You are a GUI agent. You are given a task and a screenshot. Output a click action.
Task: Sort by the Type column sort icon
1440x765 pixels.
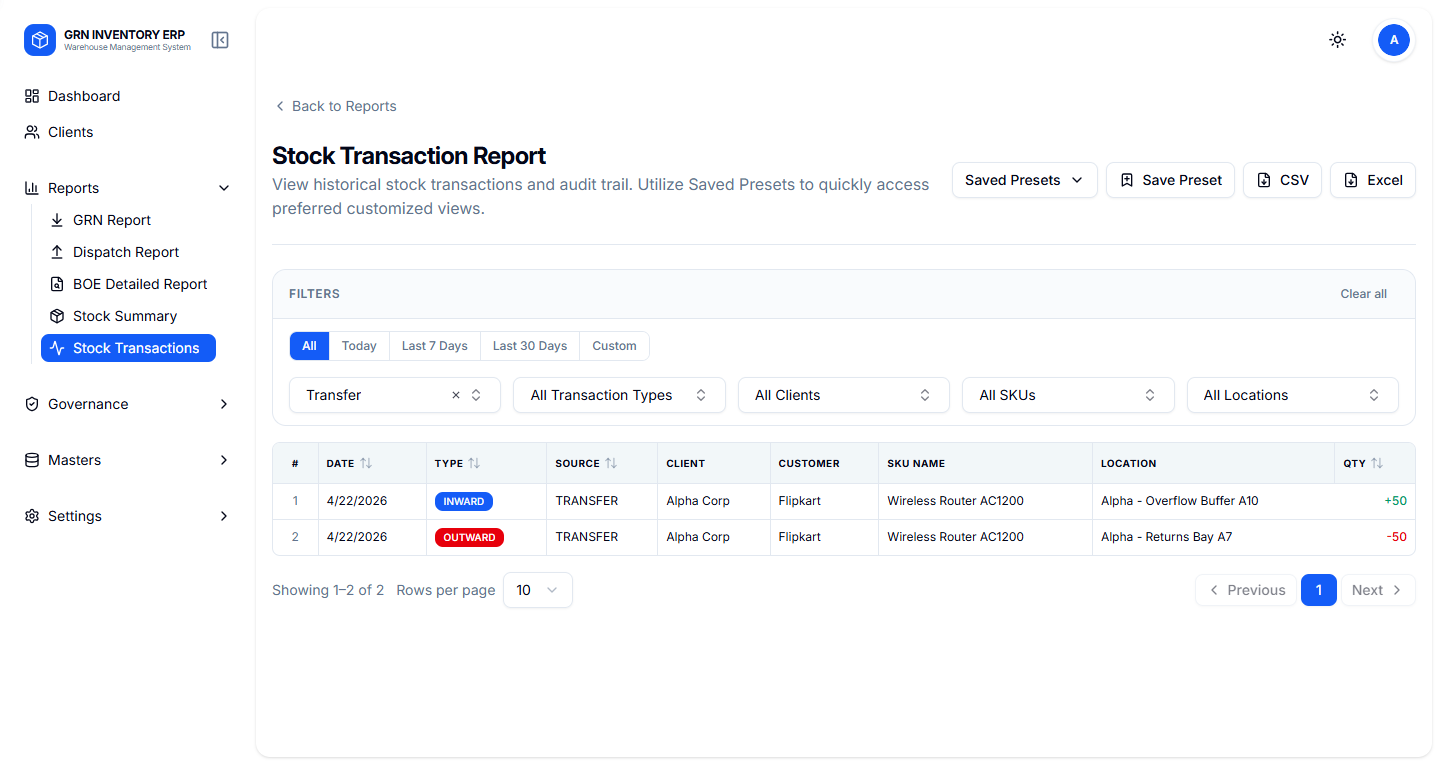tap(474, 463)
